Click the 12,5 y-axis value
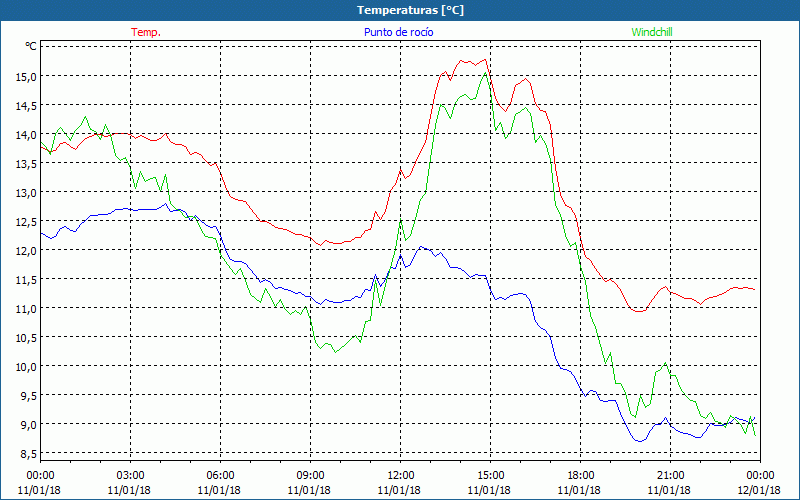Screen dimensions: 800x500 (27, 221)
